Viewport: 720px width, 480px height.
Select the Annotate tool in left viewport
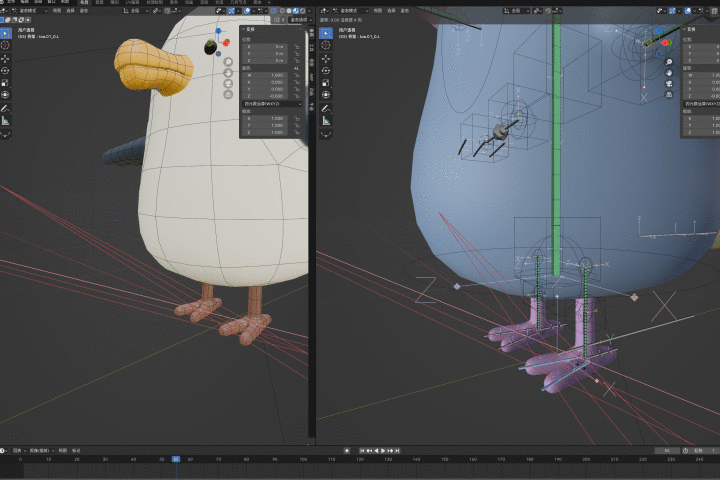[x=6, y=109]
